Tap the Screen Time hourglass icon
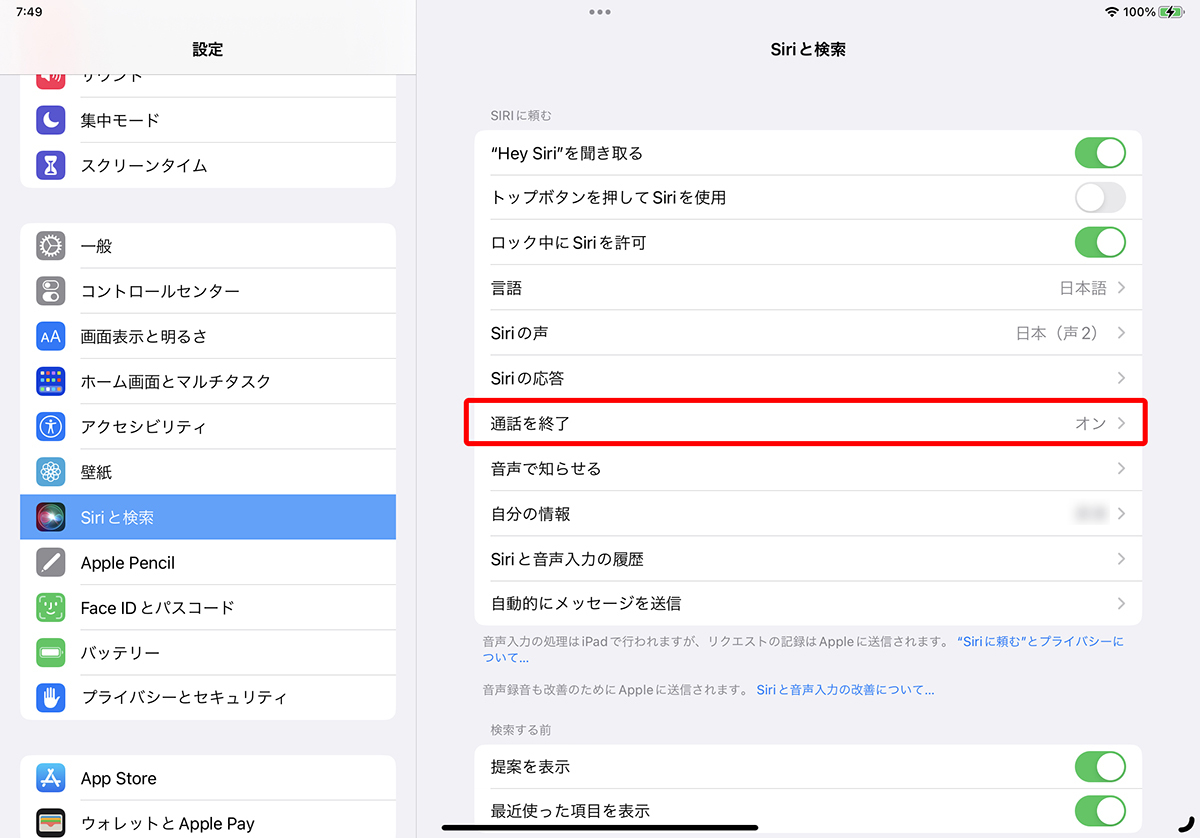 click(x=51, y=165)
